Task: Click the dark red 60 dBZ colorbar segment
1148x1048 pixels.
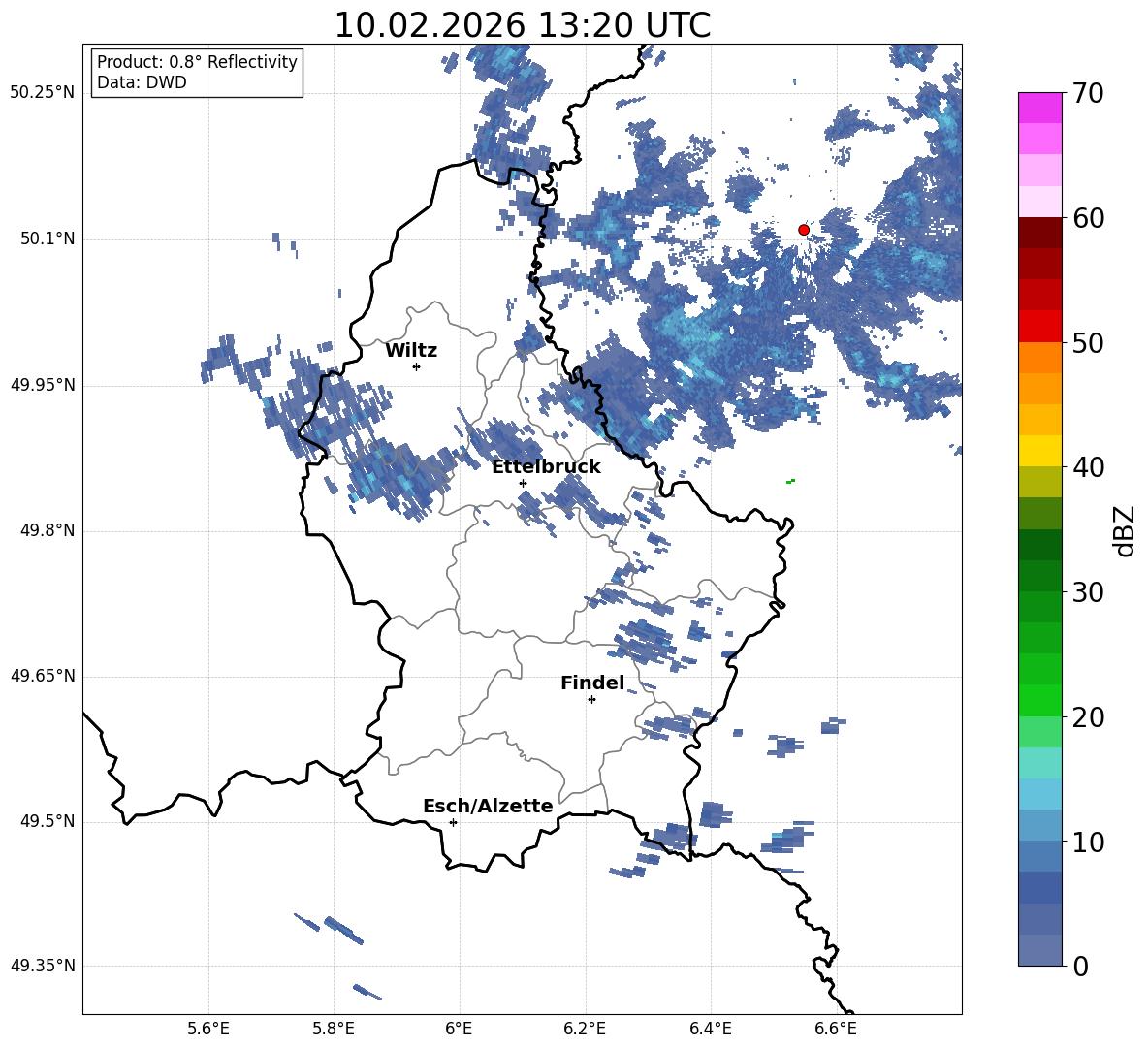Action: (1039, 233)
